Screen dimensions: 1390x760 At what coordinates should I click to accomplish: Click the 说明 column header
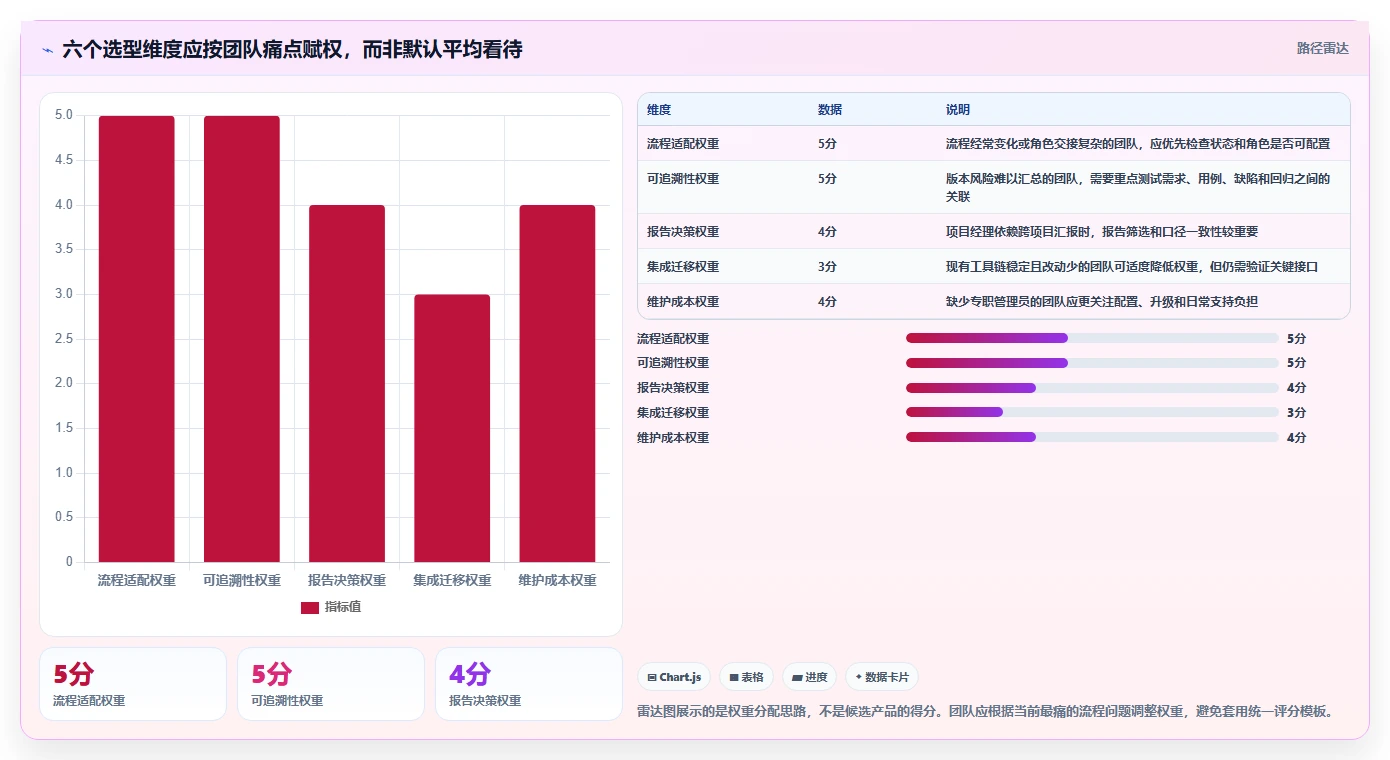pos(958,109)
